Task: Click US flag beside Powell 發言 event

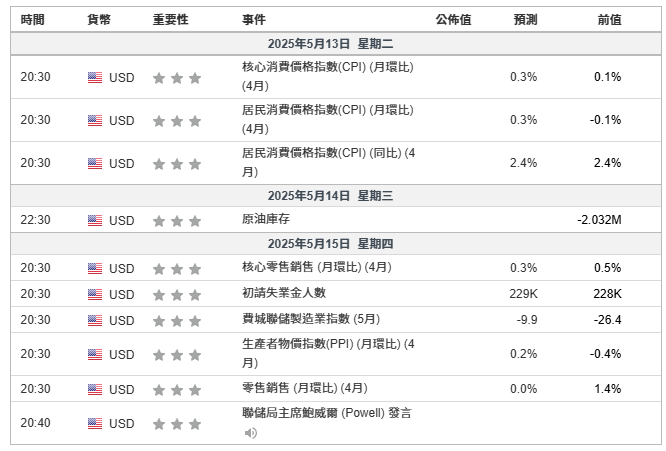Action: click(95, 423)
